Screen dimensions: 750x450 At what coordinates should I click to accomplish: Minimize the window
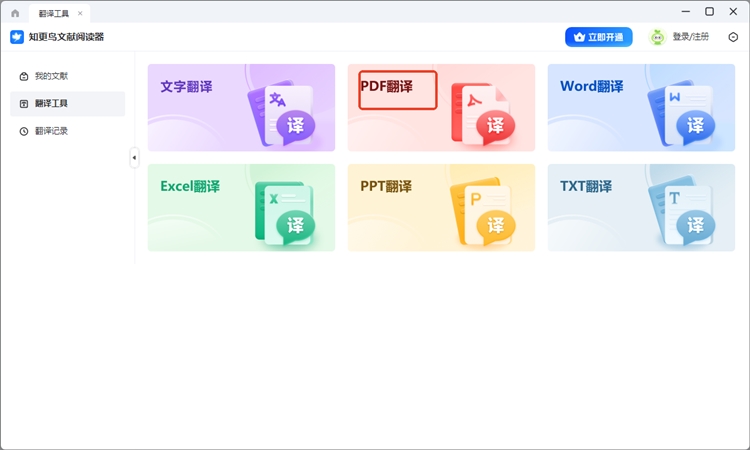pos(686,11)
